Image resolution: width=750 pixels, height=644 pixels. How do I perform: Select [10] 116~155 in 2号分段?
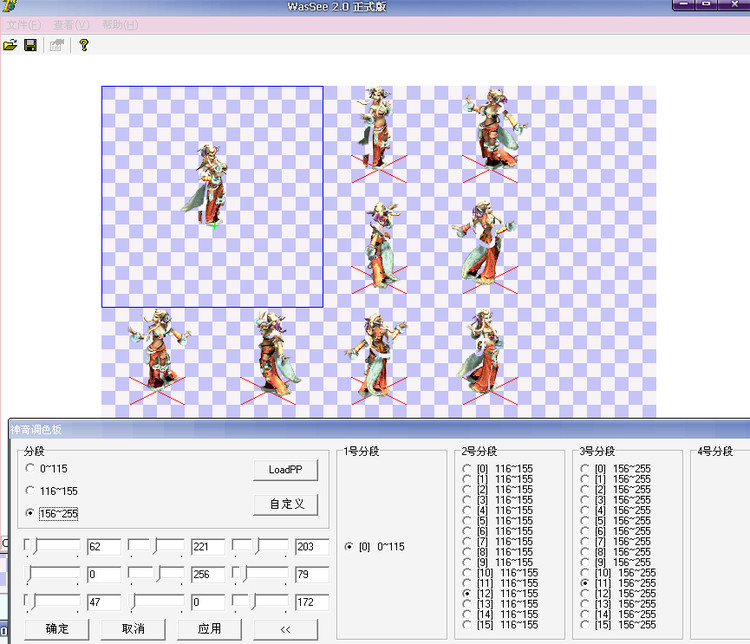pyautogui.click(x=467, y=572)
